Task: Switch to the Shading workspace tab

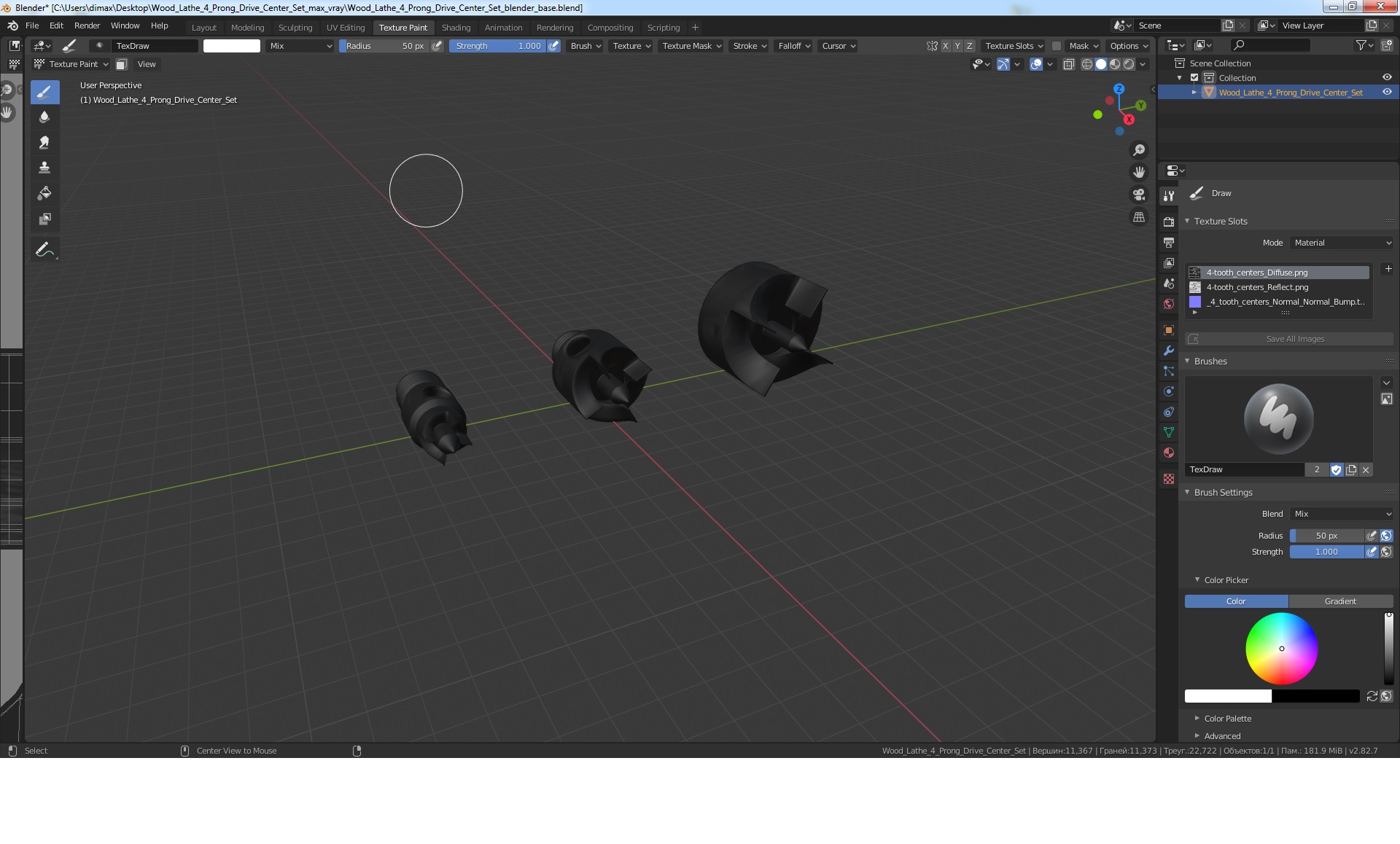Action: tap(456, 28)
